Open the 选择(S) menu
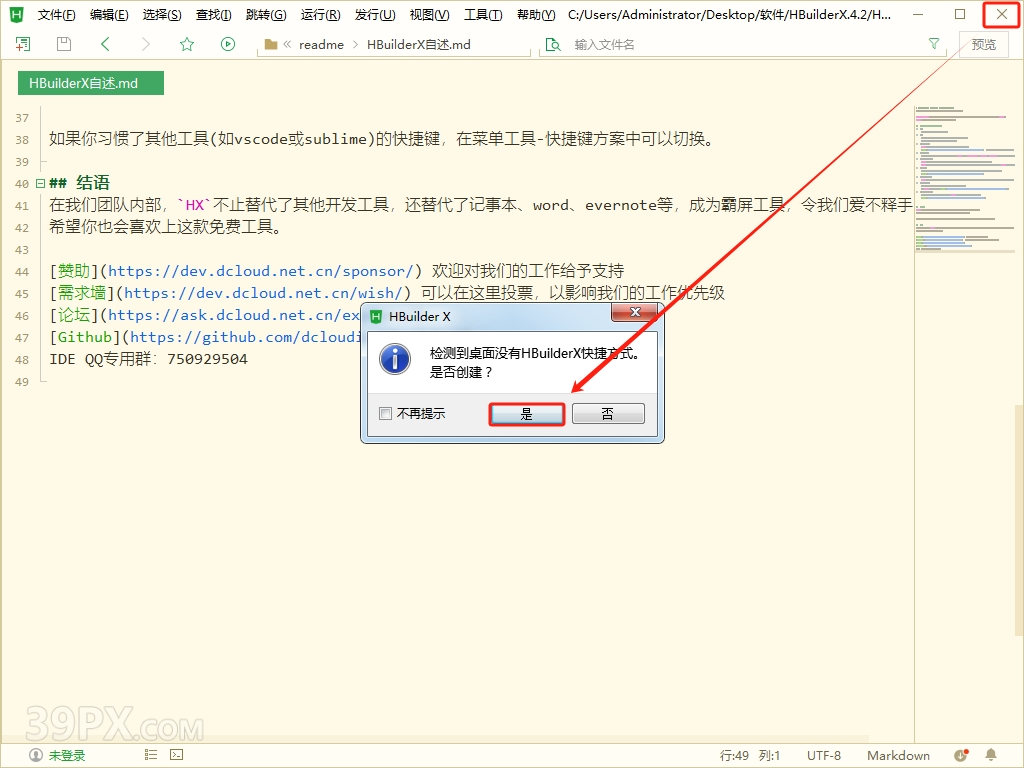1024x768 pixels. (x=162, y=14)
